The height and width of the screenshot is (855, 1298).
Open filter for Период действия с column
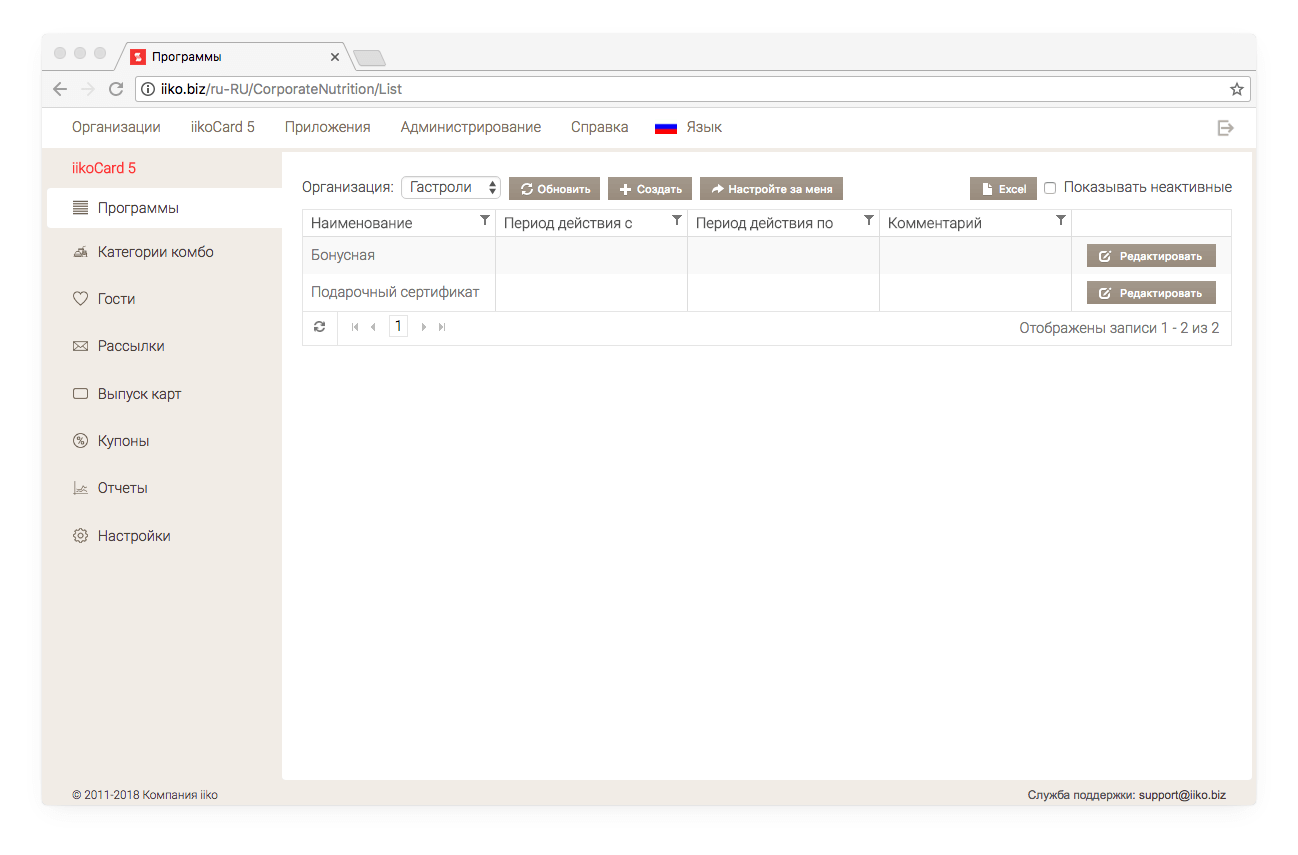pos(677,220)
